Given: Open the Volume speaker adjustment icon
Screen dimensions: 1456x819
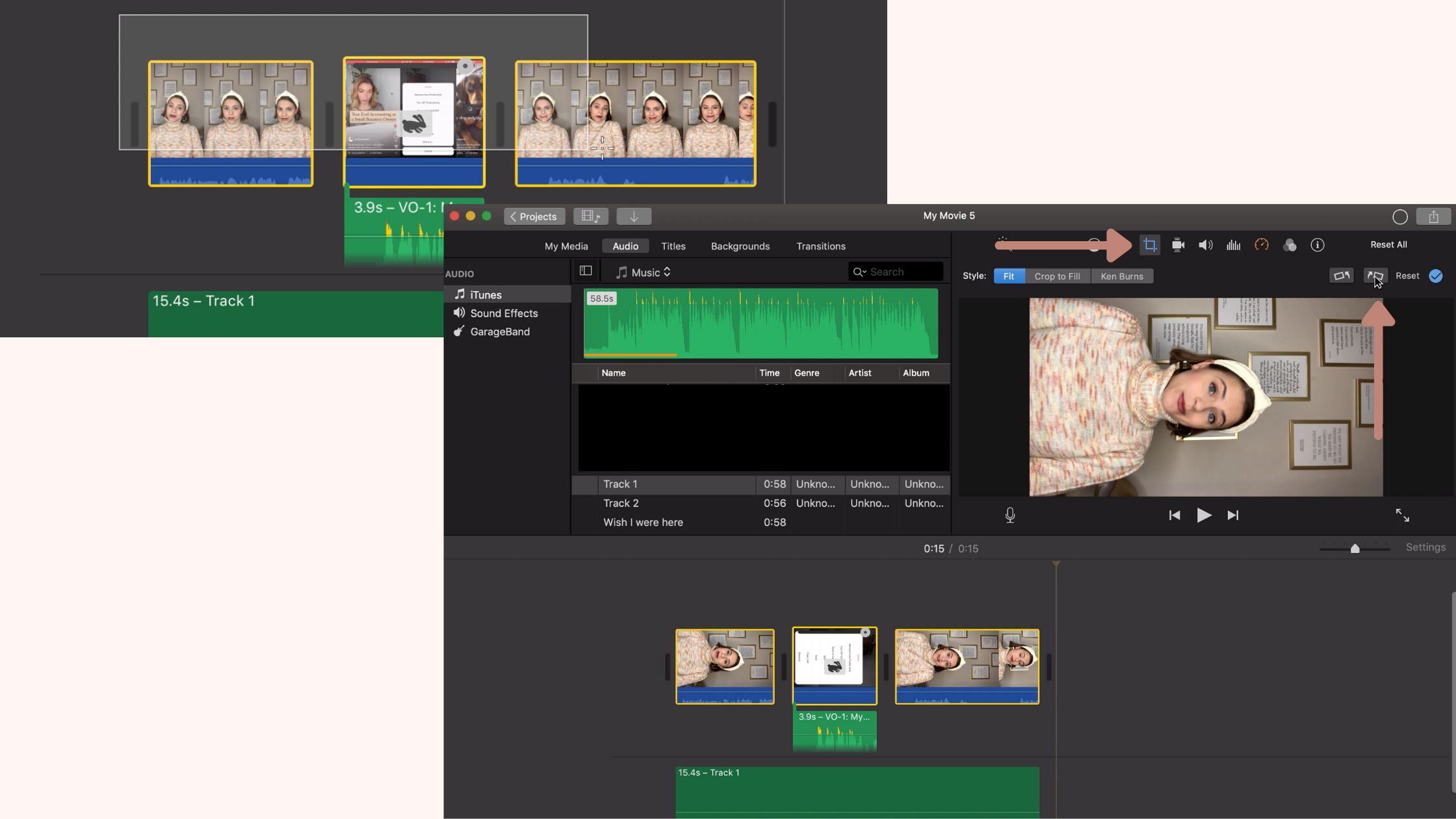Looking at the screenshot, I should point(1206,245).
